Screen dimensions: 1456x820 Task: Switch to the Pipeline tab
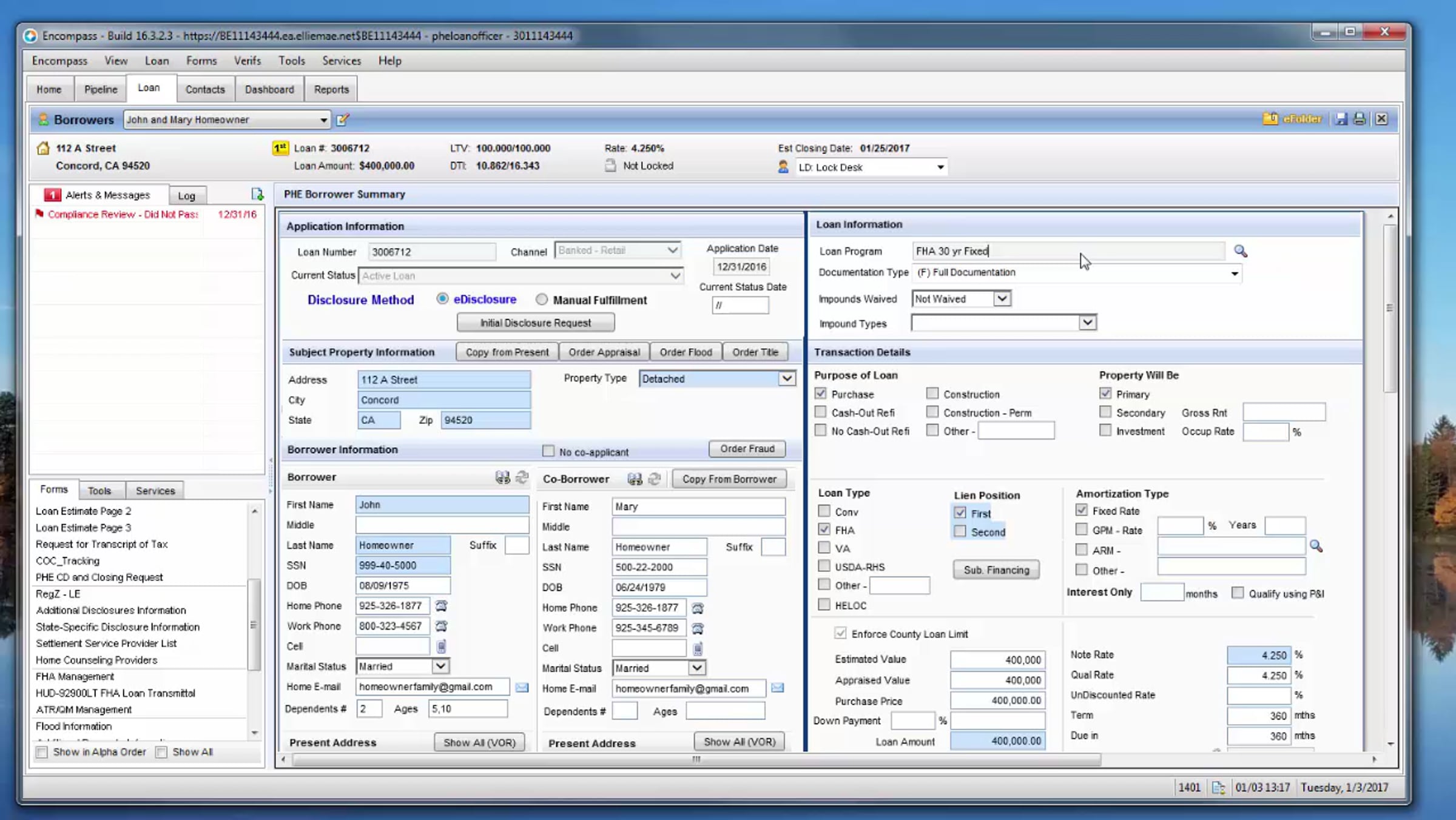point(101,89)
